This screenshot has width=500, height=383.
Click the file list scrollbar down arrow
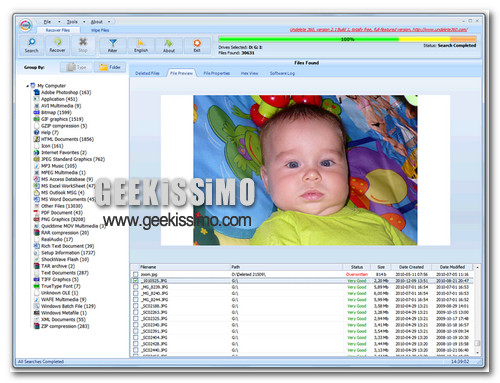[x=477, y=352]
